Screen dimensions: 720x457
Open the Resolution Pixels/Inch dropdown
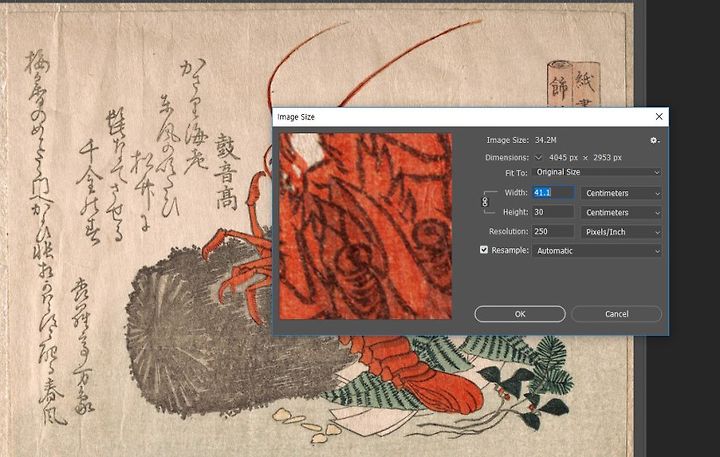tap(621, 231)
